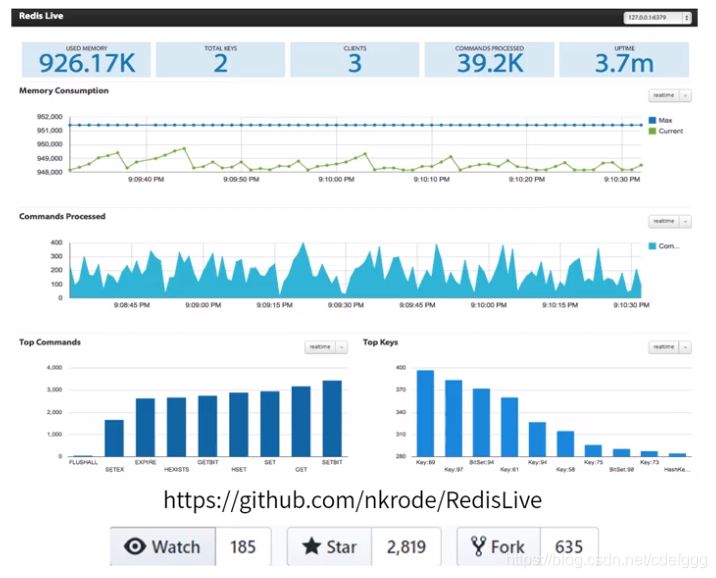
Task: Click the Watch button
Action: [x=163, y=546]
